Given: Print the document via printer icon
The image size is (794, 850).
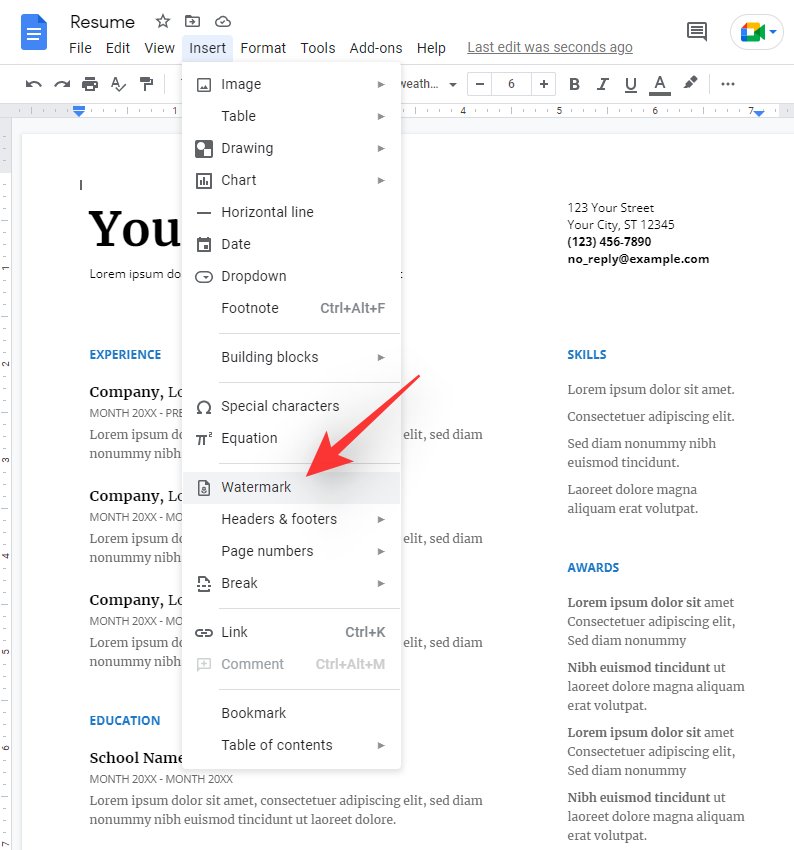Looking at the screenshot, I should [90, 84].
